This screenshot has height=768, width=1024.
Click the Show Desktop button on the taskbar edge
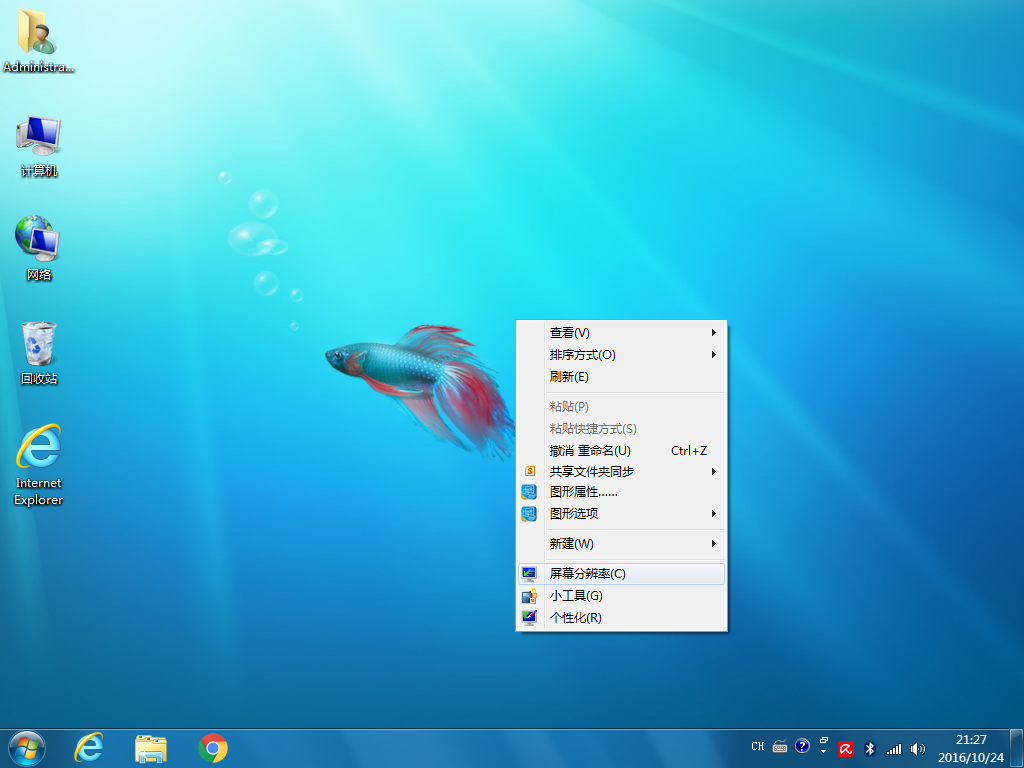click(1017, 748)
